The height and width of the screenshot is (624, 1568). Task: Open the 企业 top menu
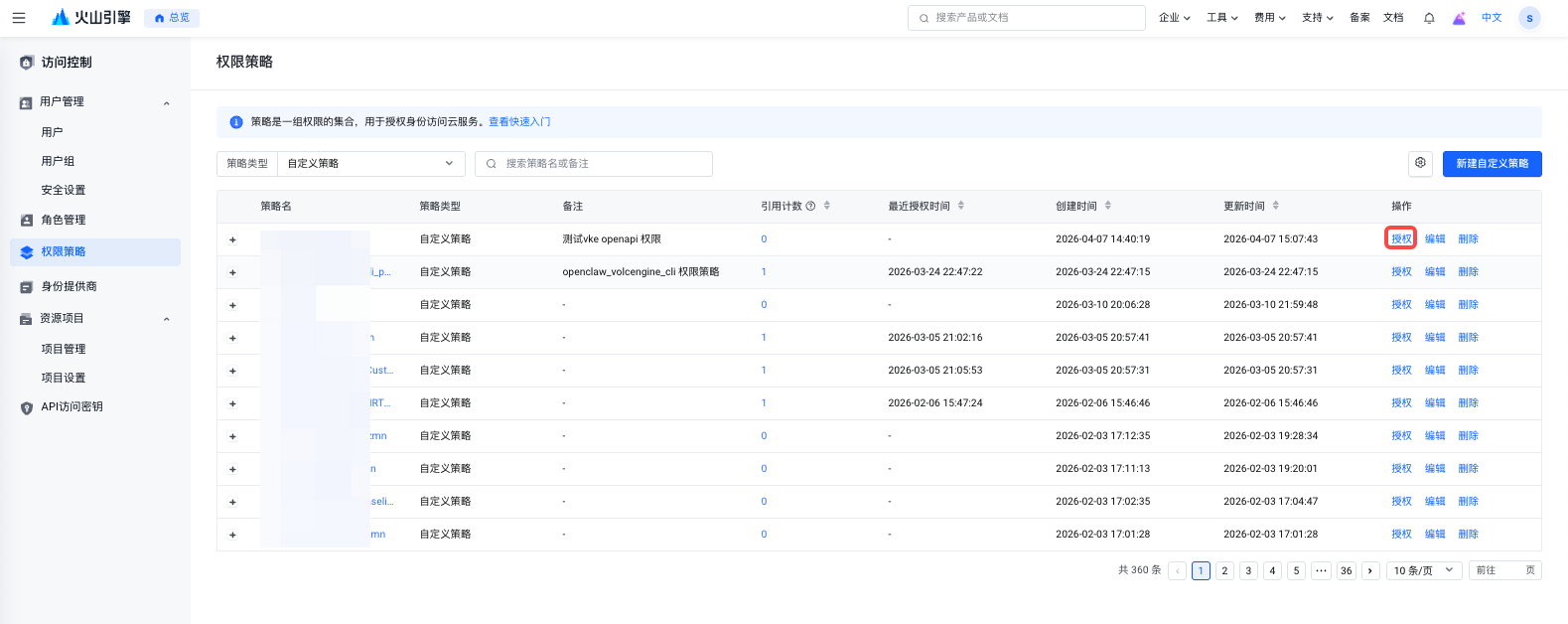click(x=1175, y=18)
